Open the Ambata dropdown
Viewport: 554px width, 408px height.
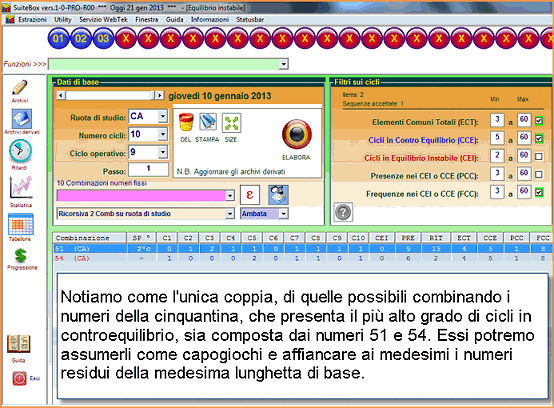tap(283, 214)
